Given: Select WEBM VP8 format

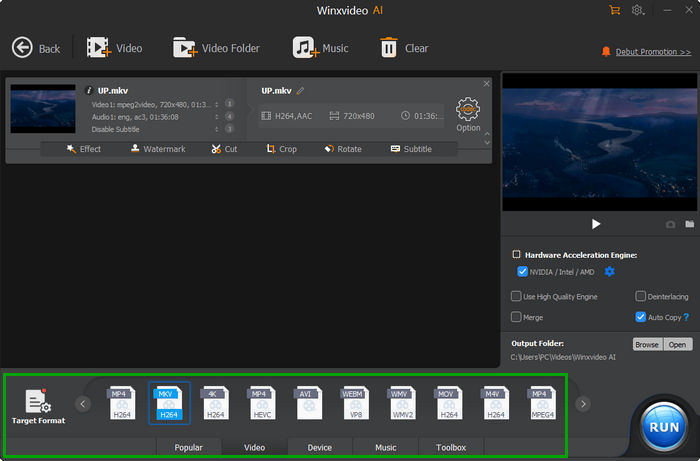Looking at the screenshot, I should pos(356,403).
